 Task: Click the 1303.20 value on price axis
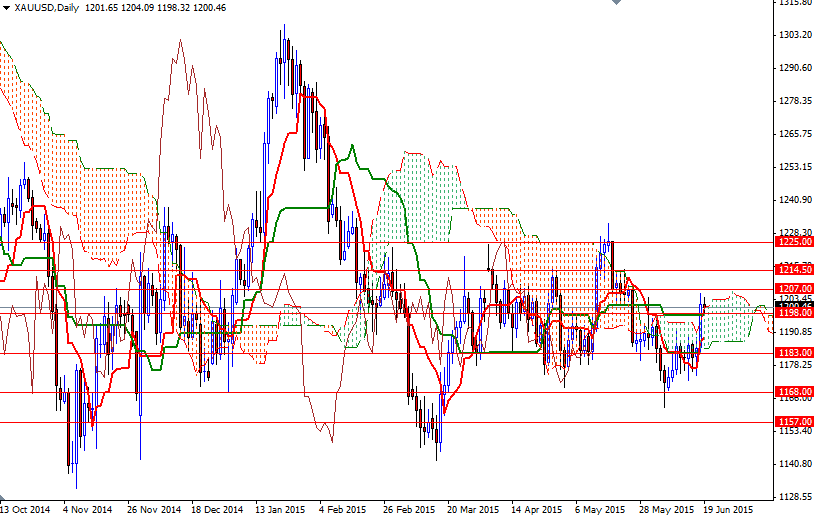(x=793, y=35)
